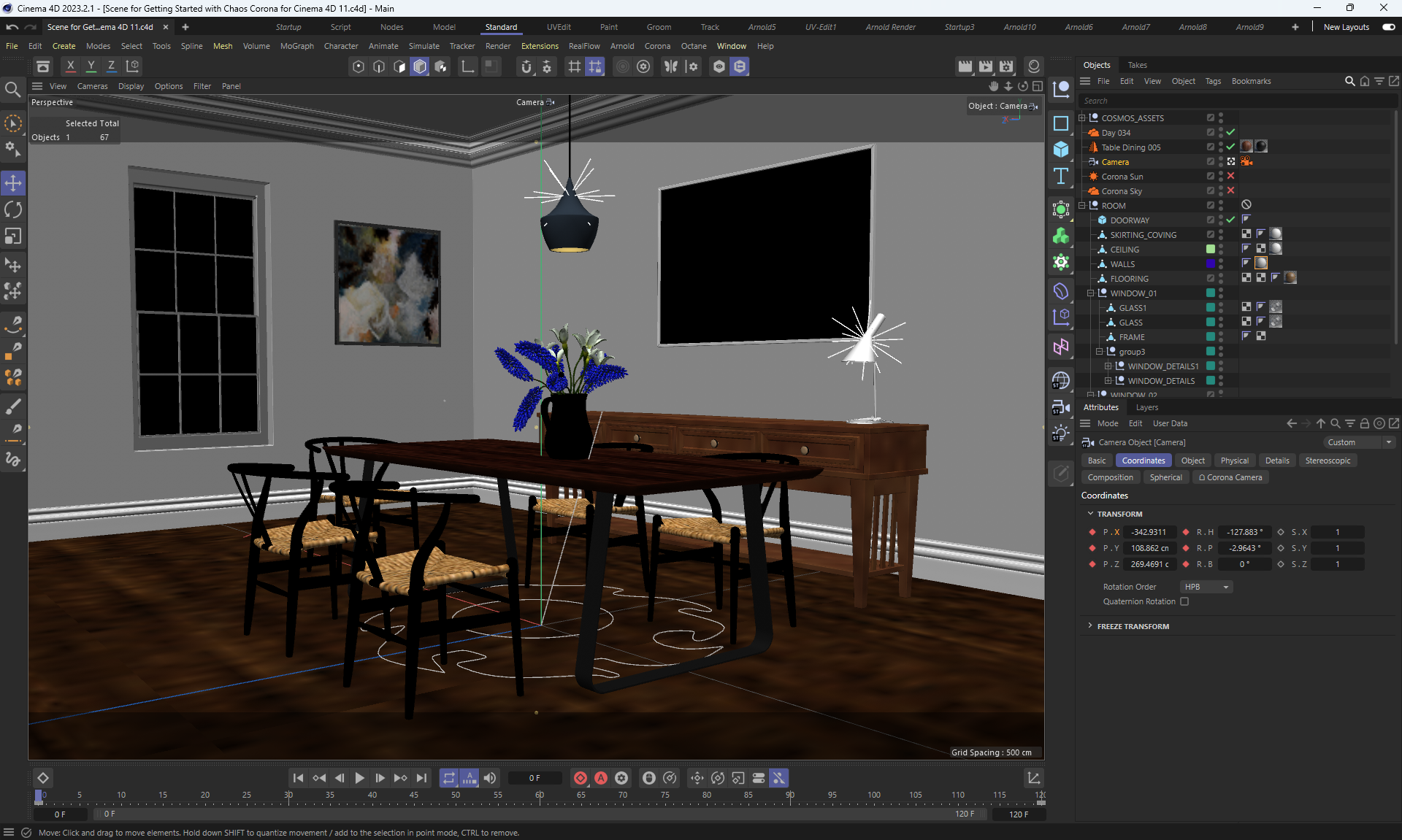Switch to the Physical camera tab
The width and height of the screenshot is (1402, 840).
coord(1234,461)
